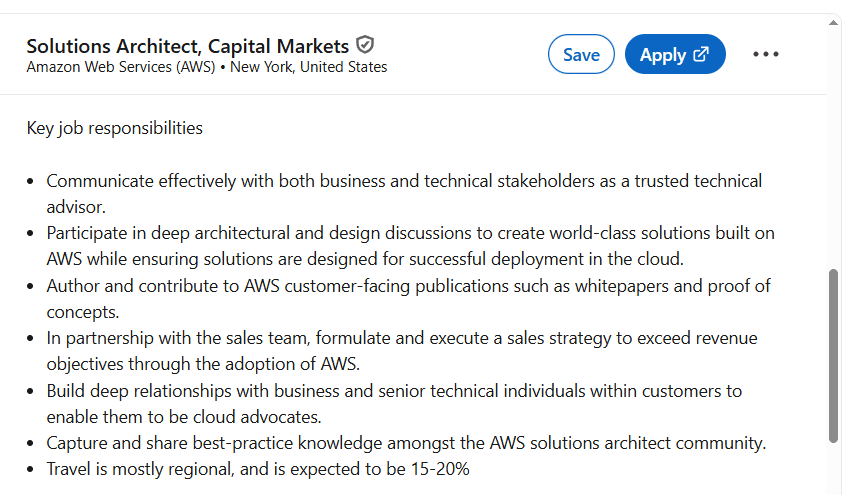Click the verified shield badge beside job title
Screen dimensions: 851x495
coord(365,45)
